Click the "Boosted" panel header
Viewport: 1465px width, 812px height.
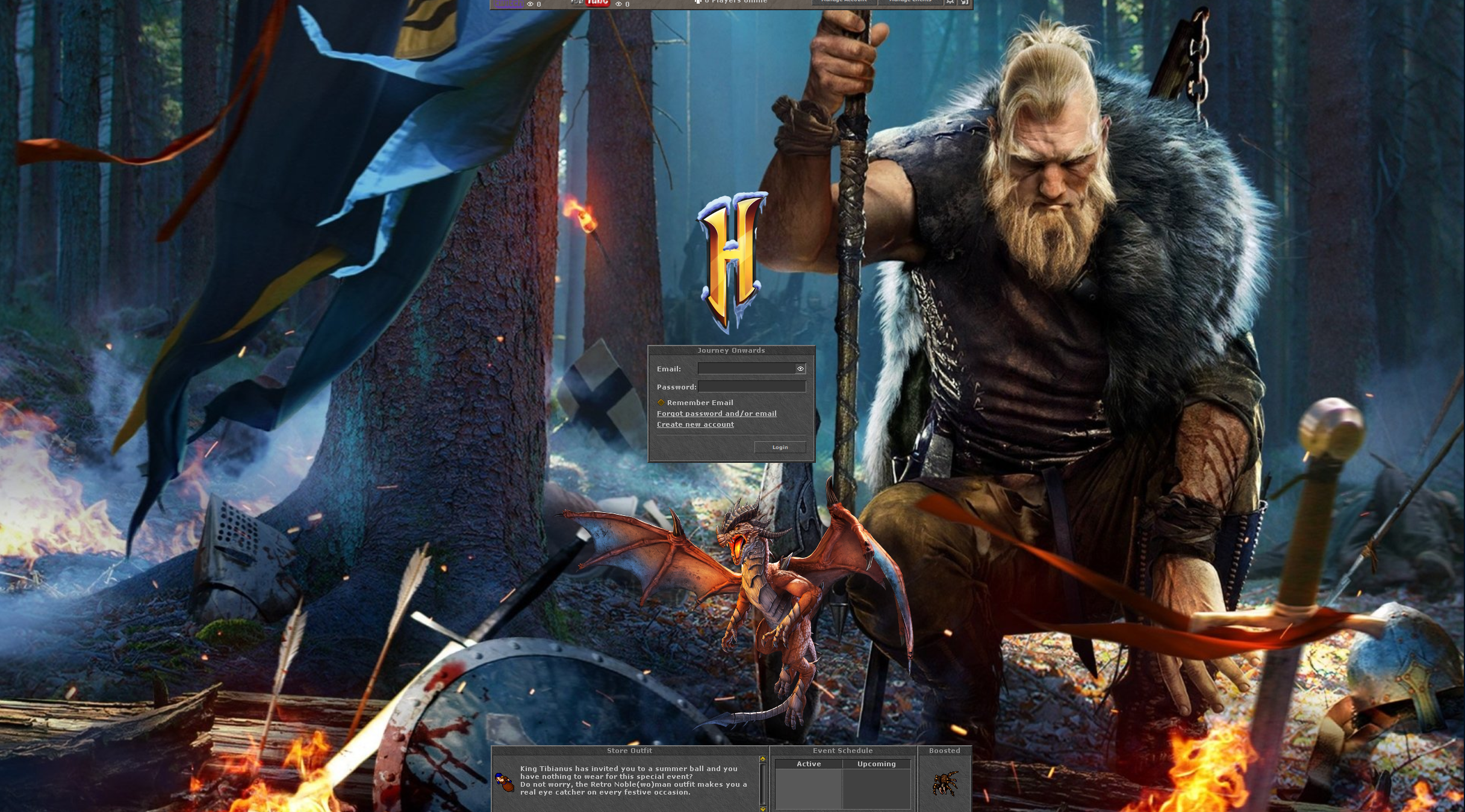(x=944, y=751)
